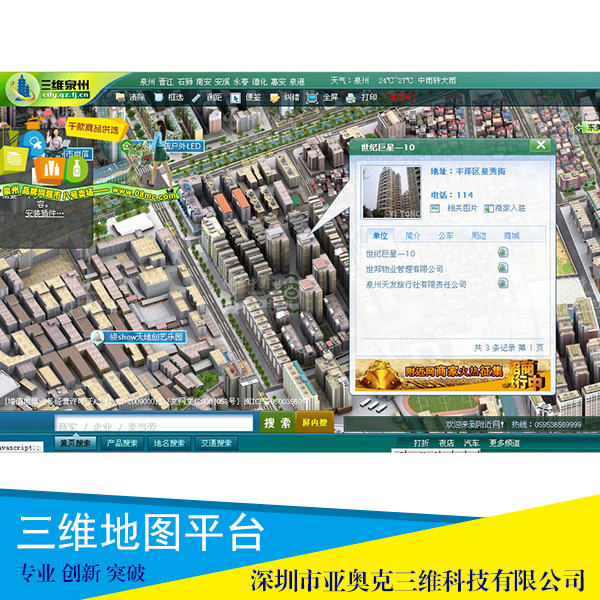Select the 单位 tab in popup
Image resolution: width=600 pixels, height=600 pixels.
pos(380,236)
